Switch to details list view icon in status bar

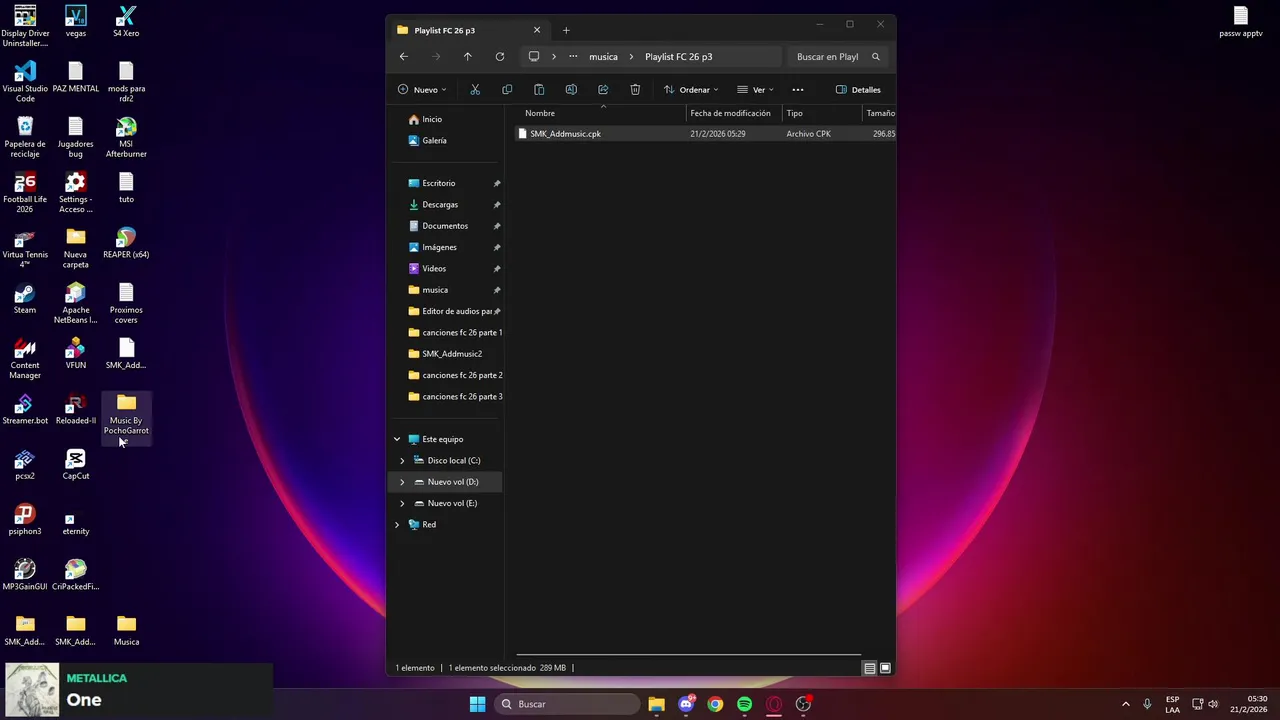pyautogui.click(x=870, y=668)
